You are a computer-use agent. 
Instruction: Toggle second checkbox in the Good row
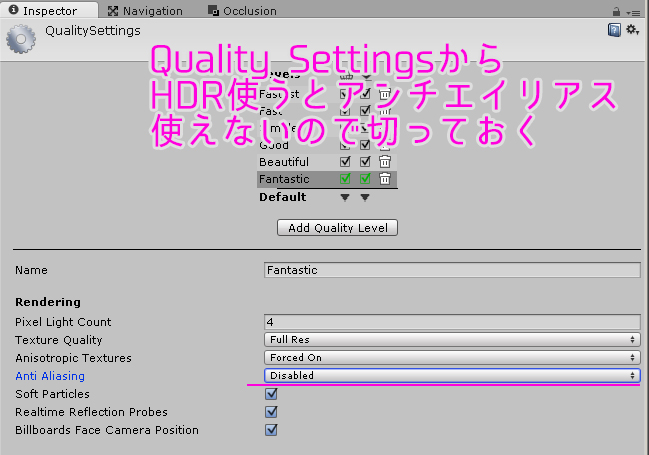pos(365,145)
